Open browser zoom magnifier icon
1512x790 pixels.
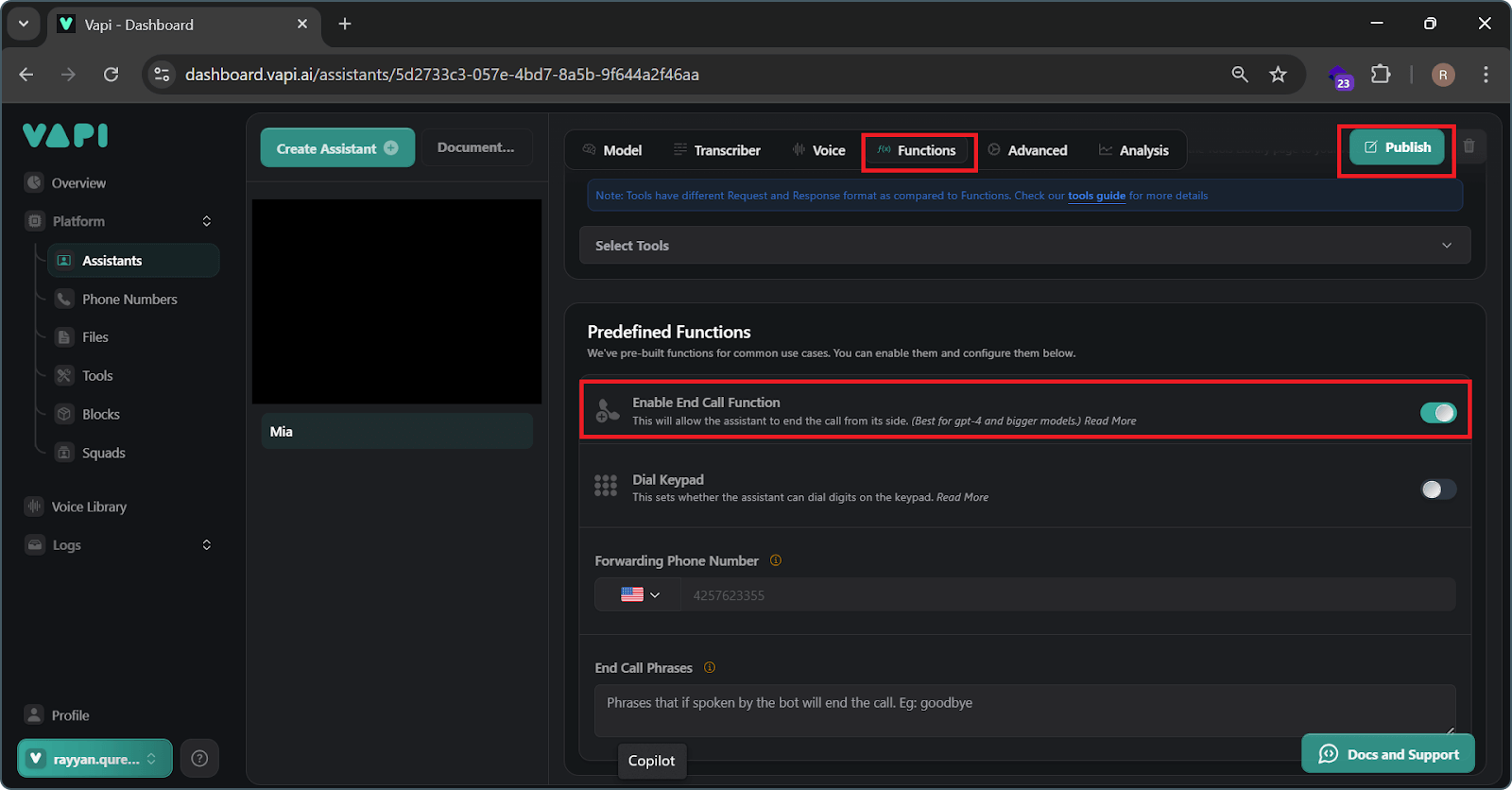point(1240,75)
